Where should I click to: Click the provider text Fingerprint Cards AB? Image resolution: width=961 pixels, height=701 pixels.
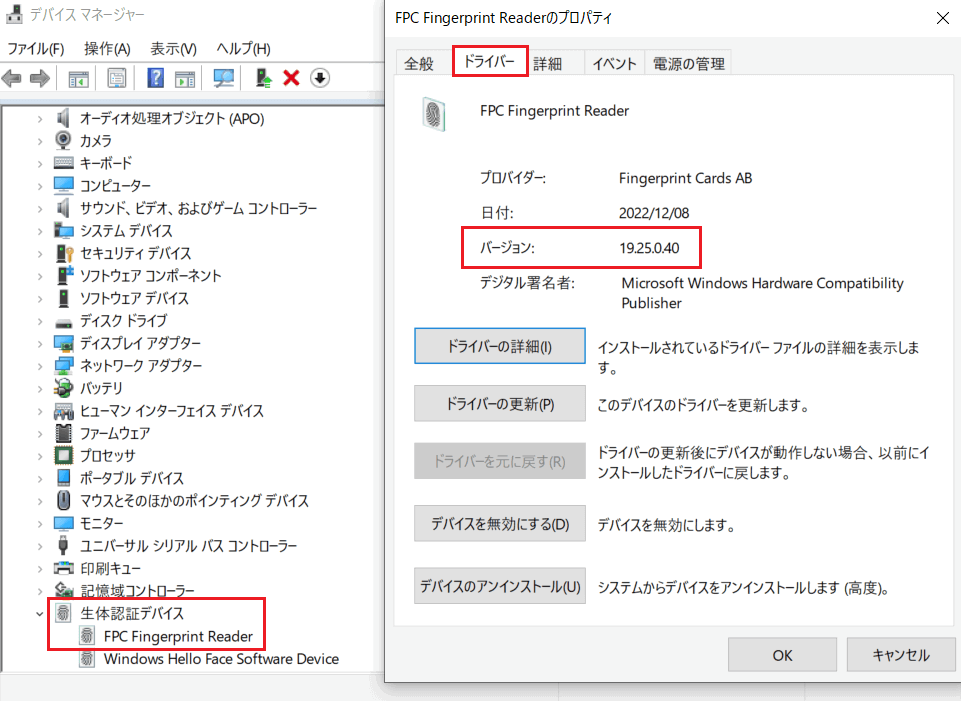pyautogui.click(x=685, y=178)
